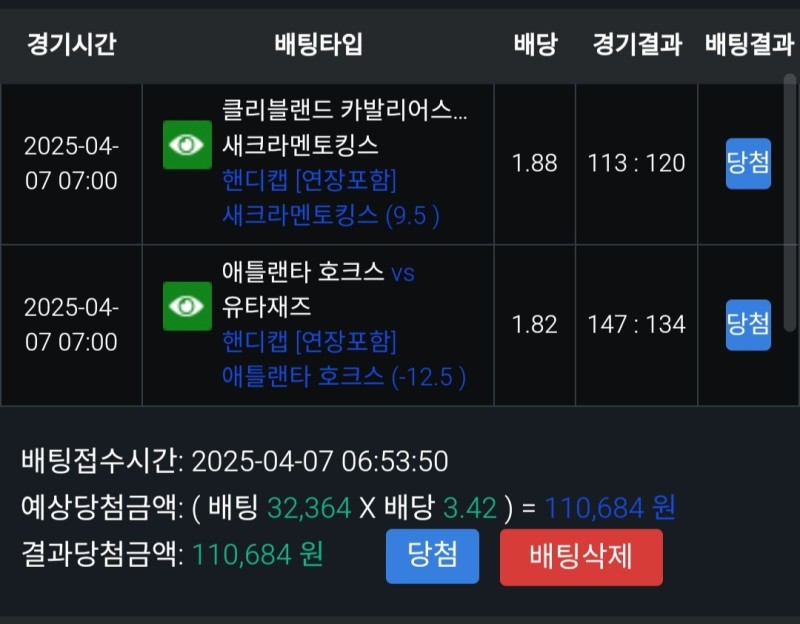The width and height of the screenshot is (800, 624).
Task: Open the 새크라멘토킹스 (9.5) handicap pick
Action: click(x=331, y=215)
